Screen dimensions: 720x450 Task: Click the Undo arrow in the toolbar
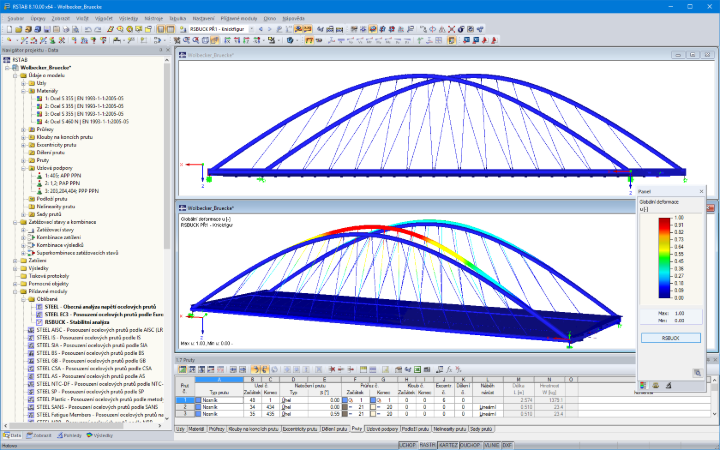88,29
